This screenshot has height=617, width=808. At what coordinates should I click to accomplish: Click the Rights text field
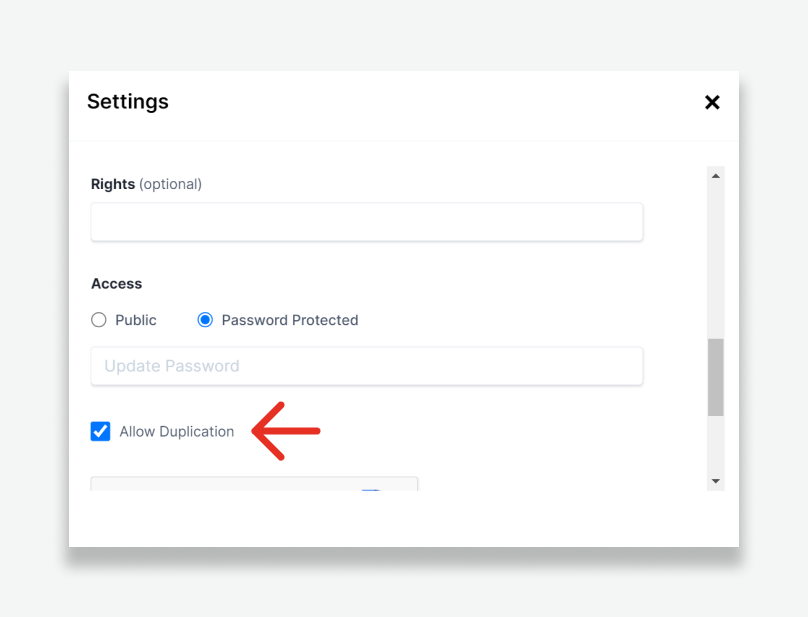coord(366,222)
